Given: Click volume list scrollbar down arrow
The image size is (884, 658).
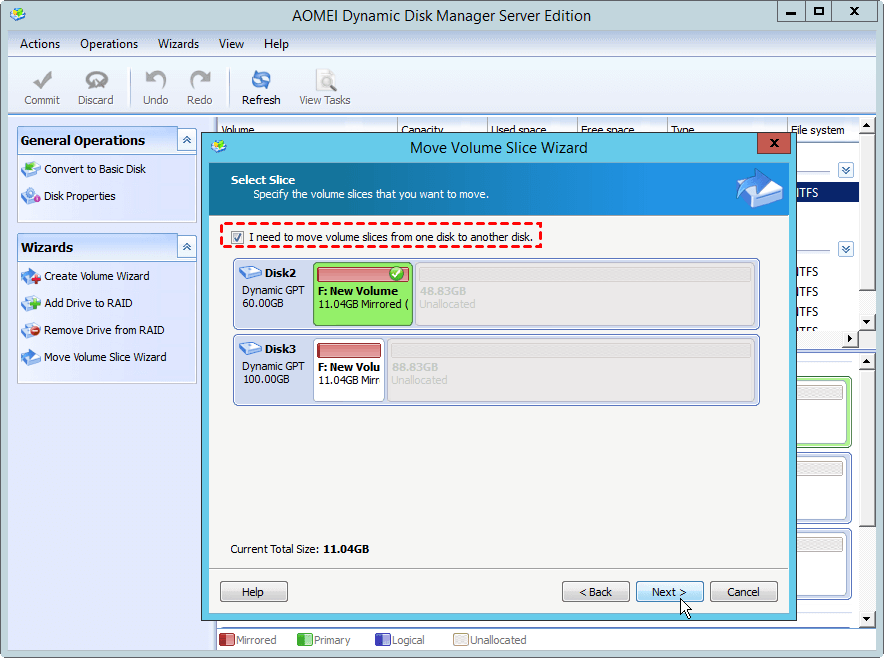Looking at the screenshot, I should tap(867, 321).
